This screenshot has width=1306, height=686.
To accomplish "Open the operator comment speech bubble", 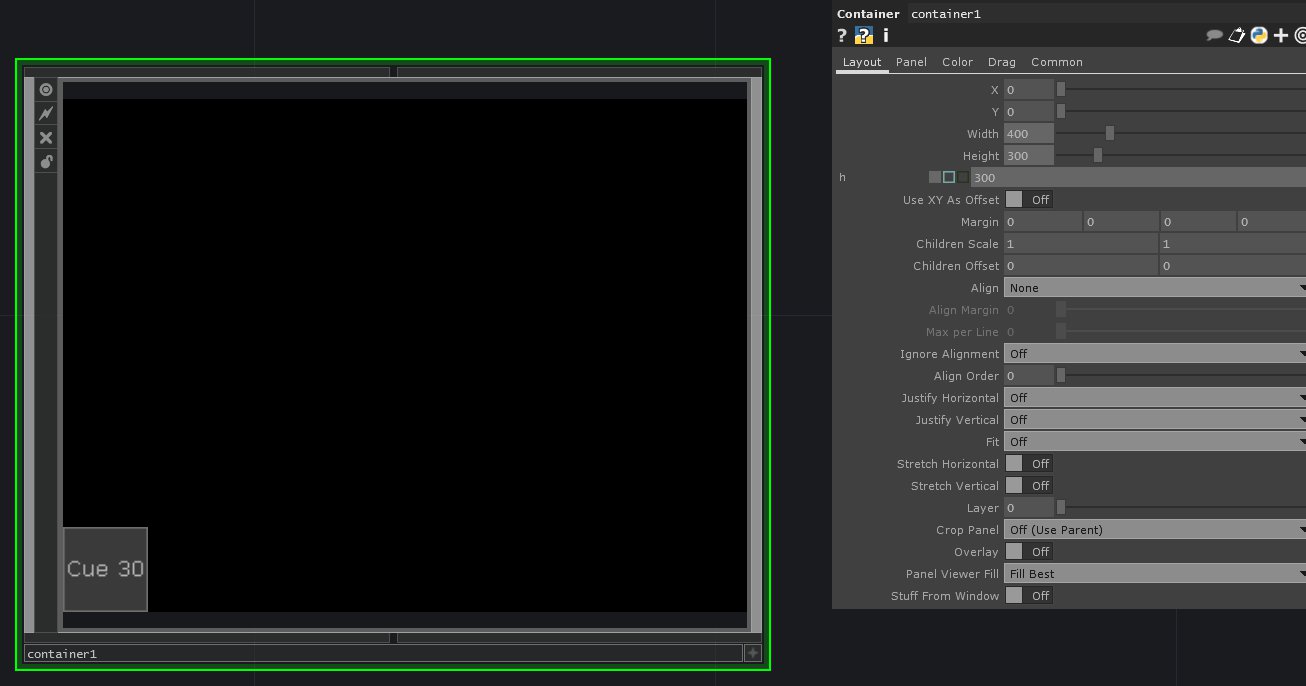I will coord(1214,36).
